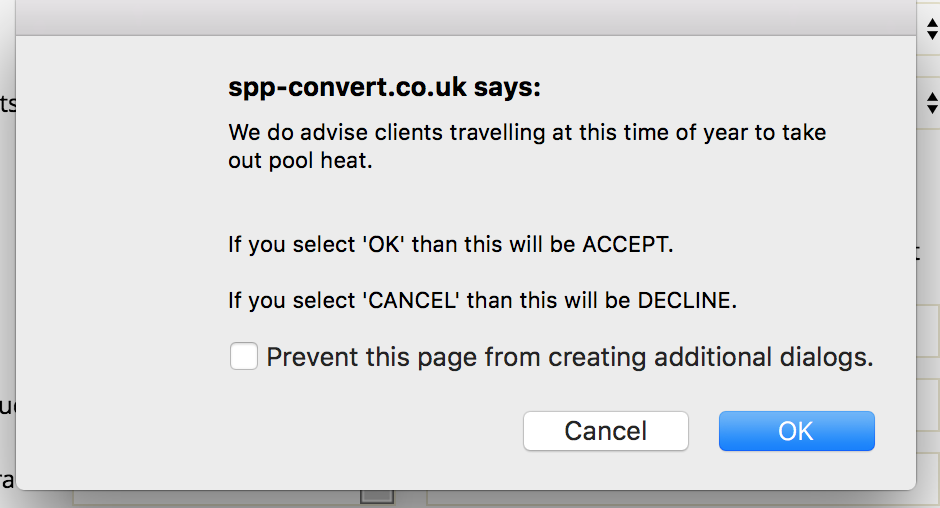This screenshot has height=508, width=940.
Task: Enable Prevent additional dialogs checkbox
Action: tap(244, 357)
